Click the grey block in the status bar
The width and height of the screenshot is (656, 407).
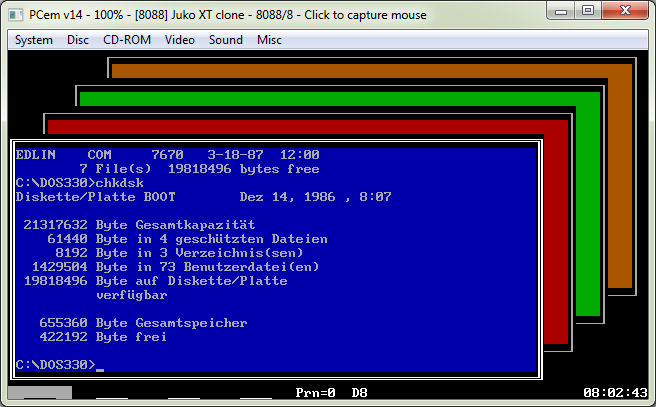pyautogui.click(x=40, y=392)
